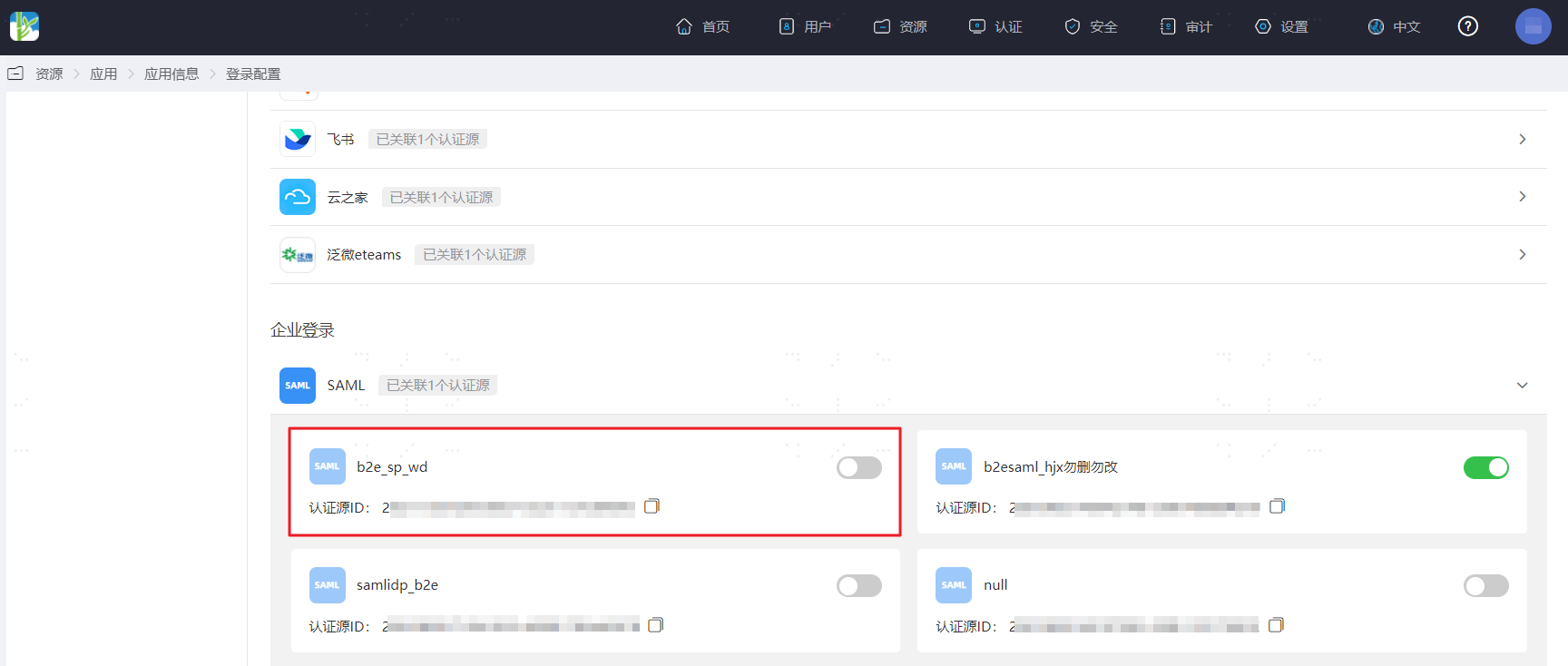Click the SAML section logo icon
This screenshot has height=666, width=1568.
298,386
